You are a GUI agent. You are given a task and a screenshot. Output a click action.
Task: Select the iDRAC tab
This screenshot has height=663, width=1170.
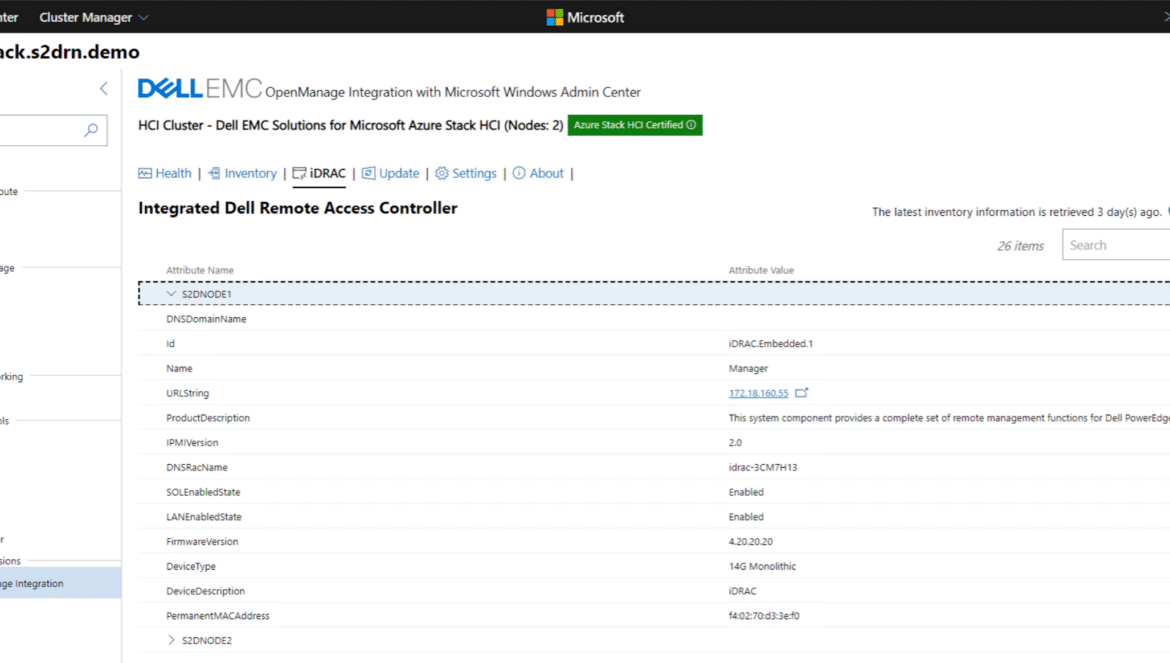(x=319, y=173)
